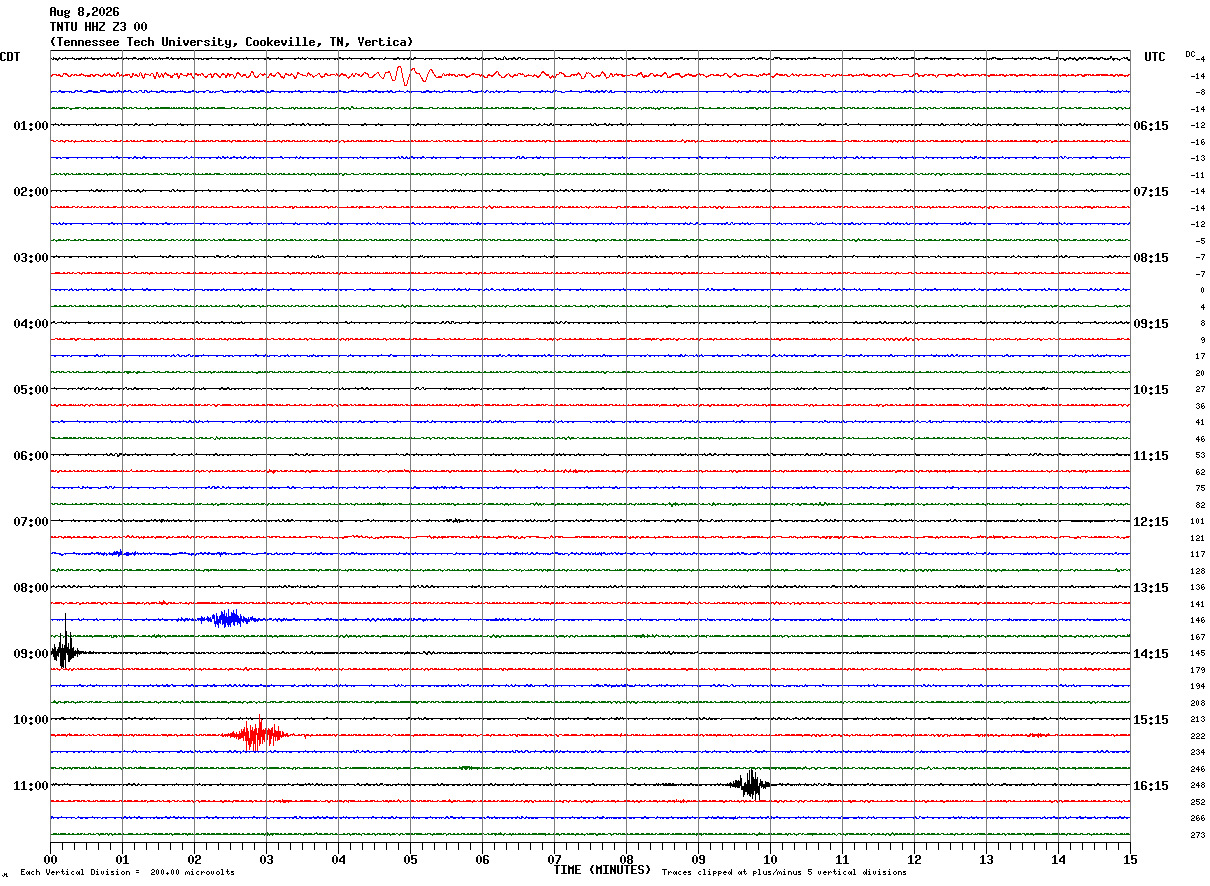The height and width of the screenshot is (886, 1210).
Task: Click the 03:00 CDT hour label
Action: click(30, 258)
